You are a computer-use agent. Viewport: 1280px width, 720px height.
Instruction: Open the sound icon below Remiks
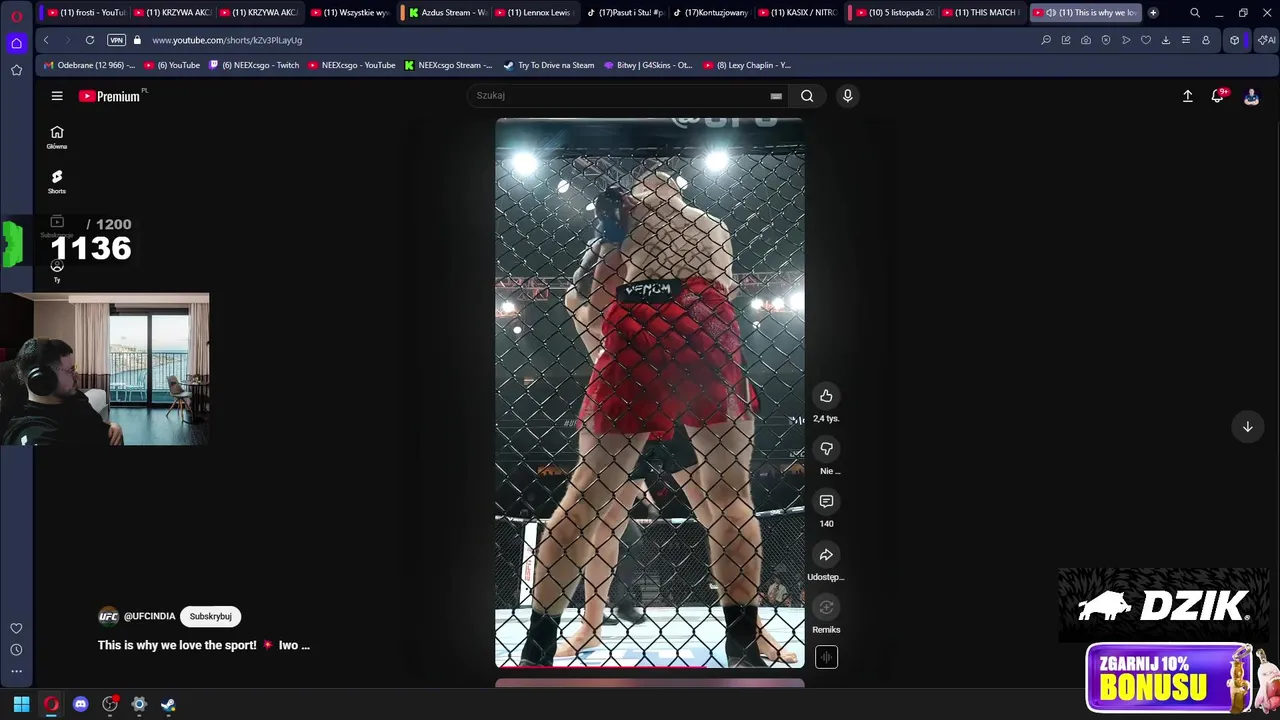click(826, 657)
